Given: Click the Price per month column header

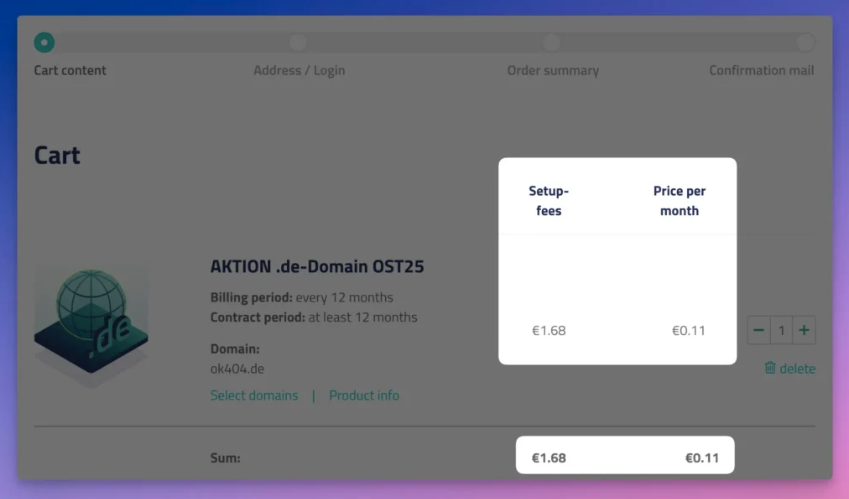Looking at the screenshot, I should point(680,200).
